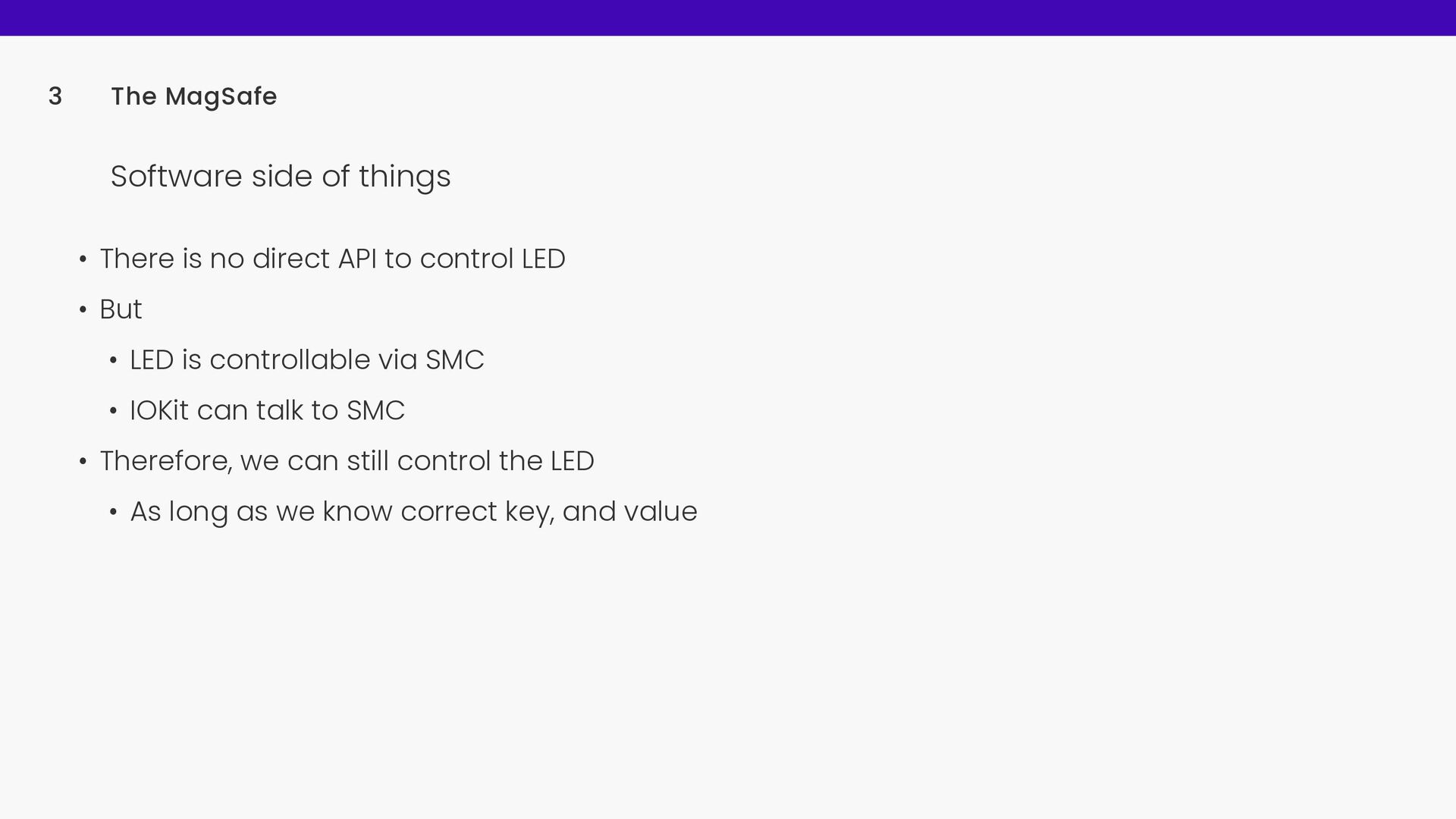Select the "The MagSafe" section title
Viewport: 1456px width, 819px height.
pyautogui.click(x=194, y=97)
